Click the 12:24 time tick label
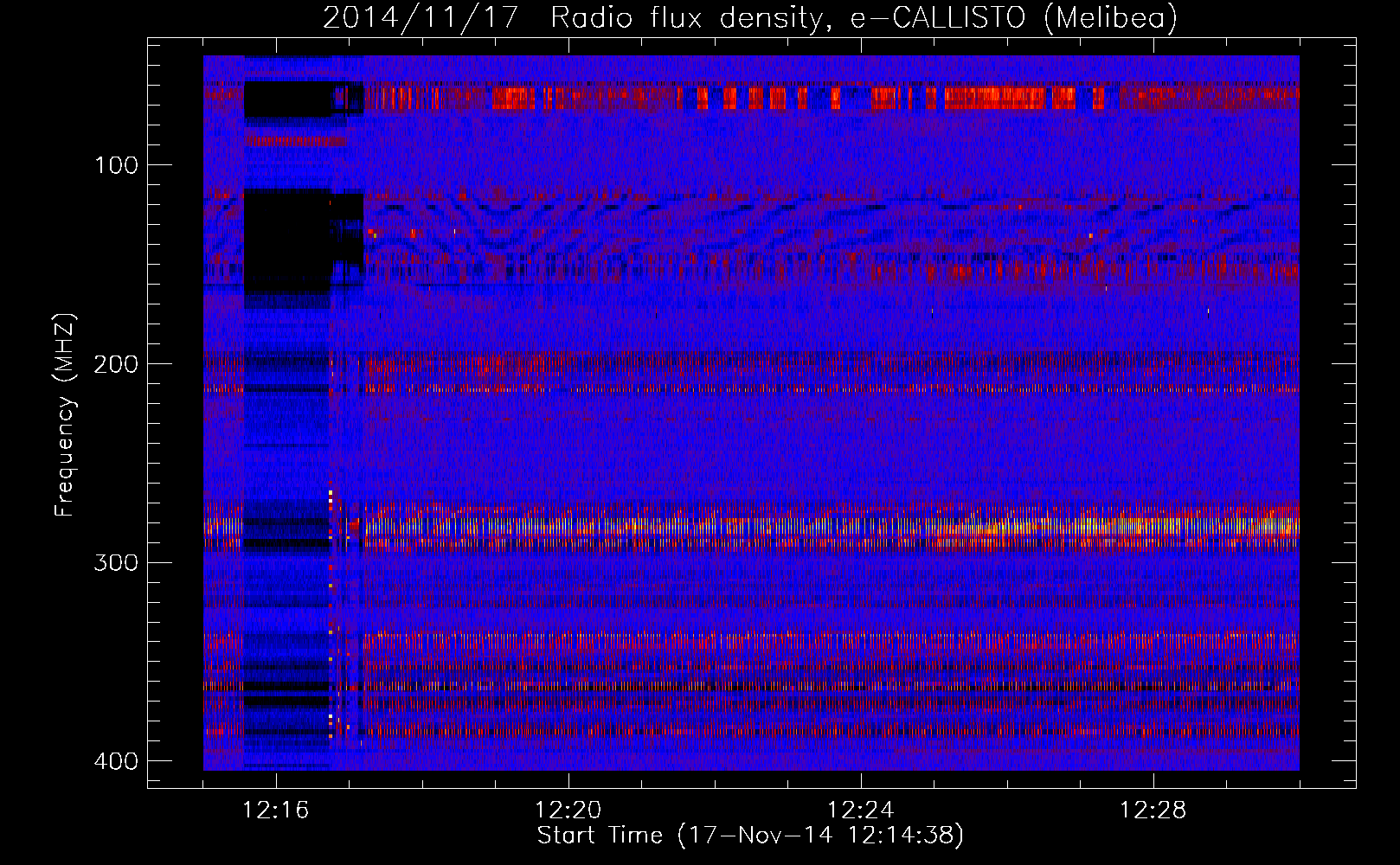 point(861,811)
